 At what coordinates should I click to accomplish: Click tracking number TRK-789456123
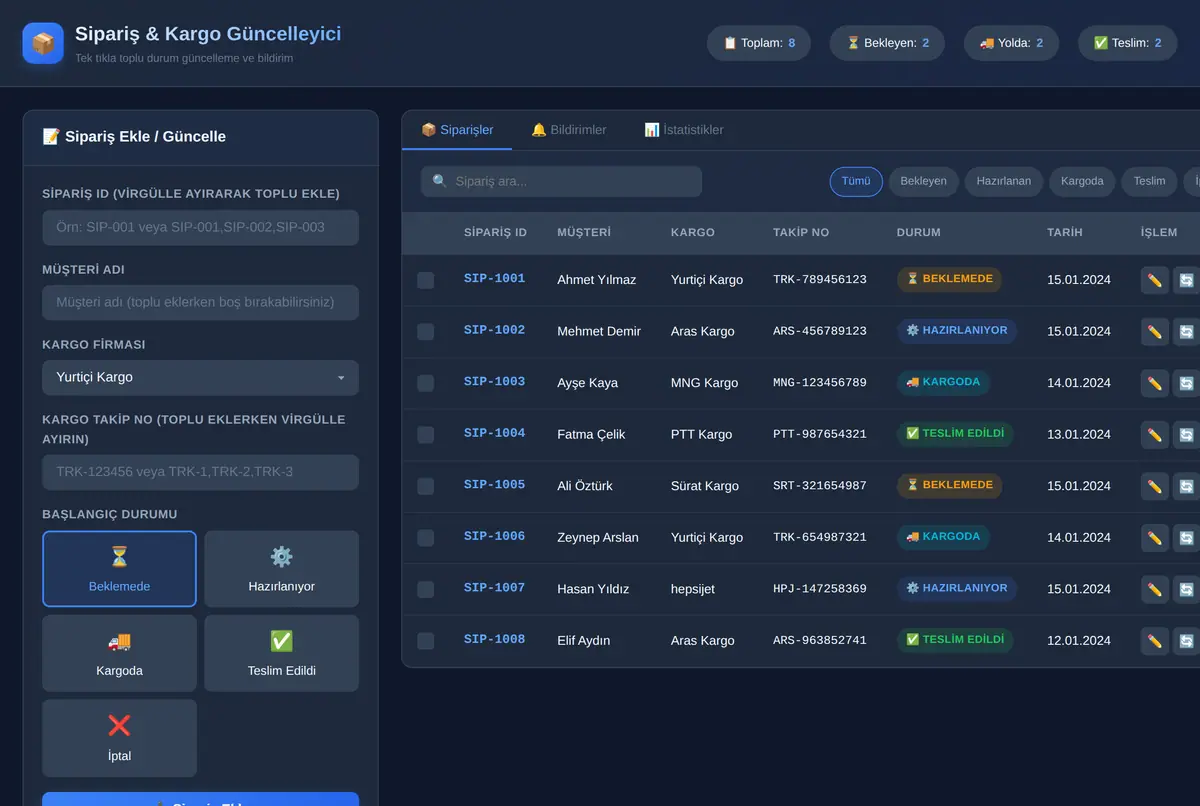tap(820, 280)
